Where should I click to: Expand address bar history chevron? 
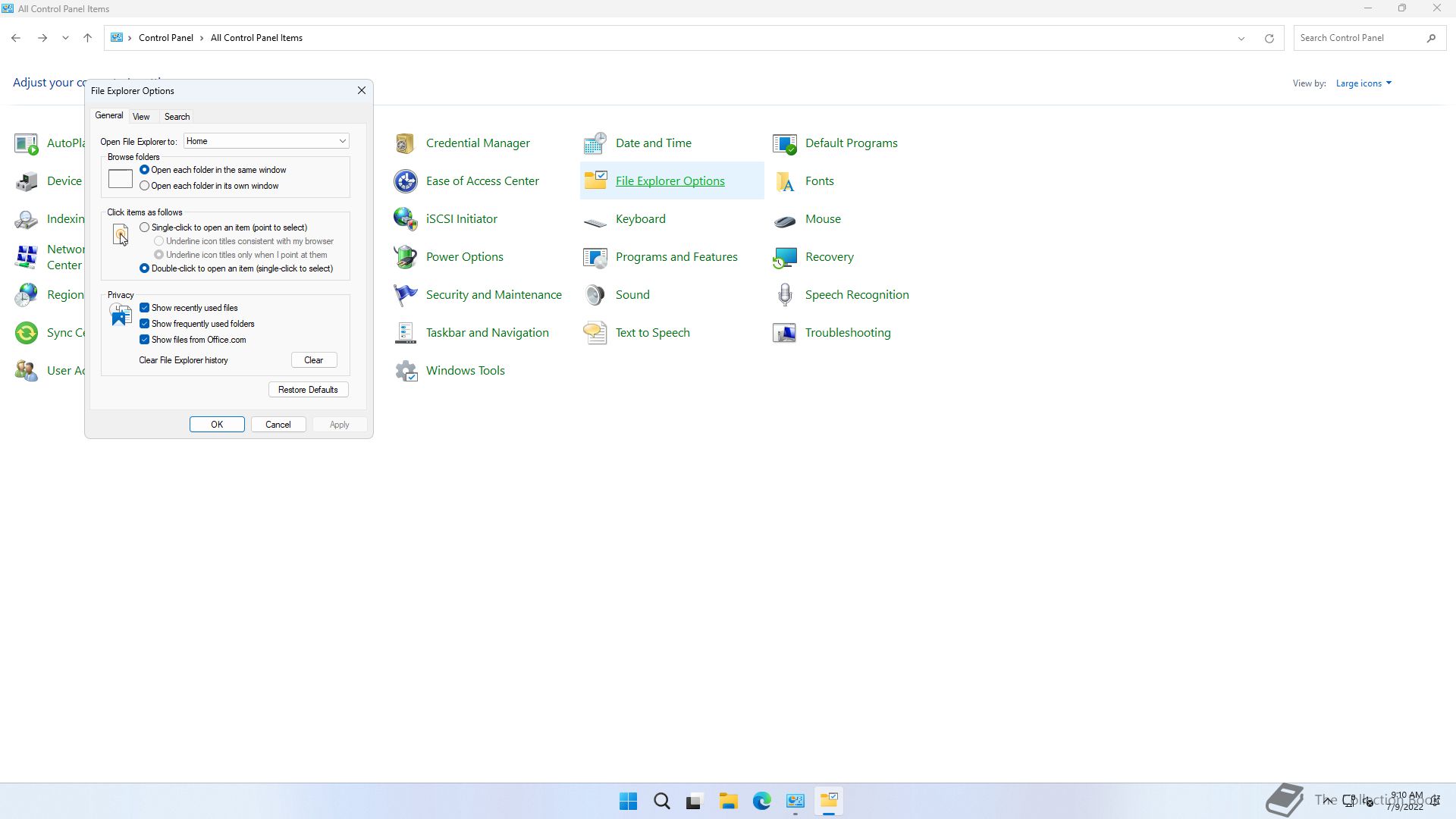tap(1241, 38)
